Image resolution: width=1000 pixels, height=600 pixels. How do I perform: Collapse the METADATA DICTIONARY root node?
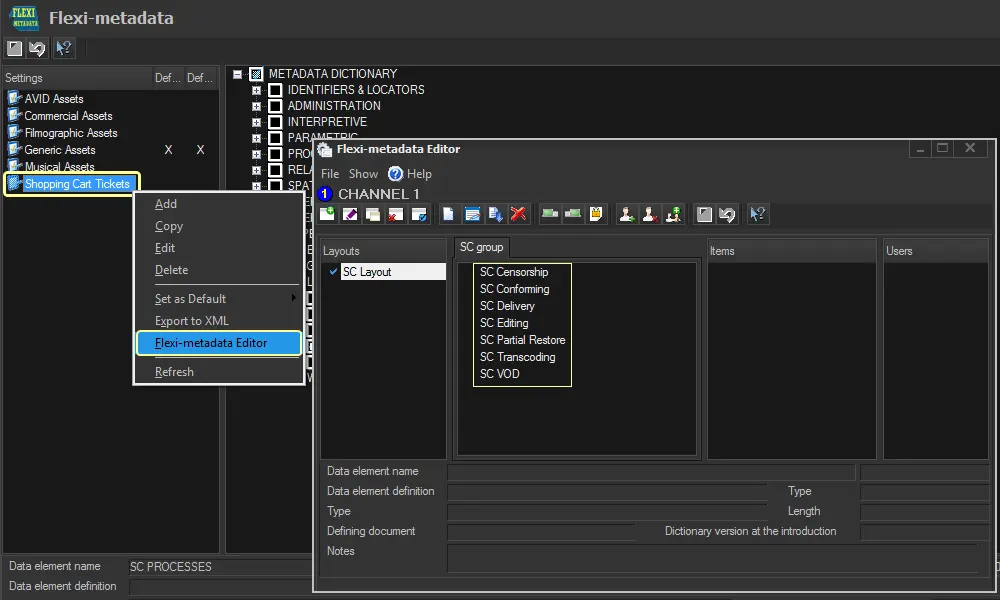[237, 74]
